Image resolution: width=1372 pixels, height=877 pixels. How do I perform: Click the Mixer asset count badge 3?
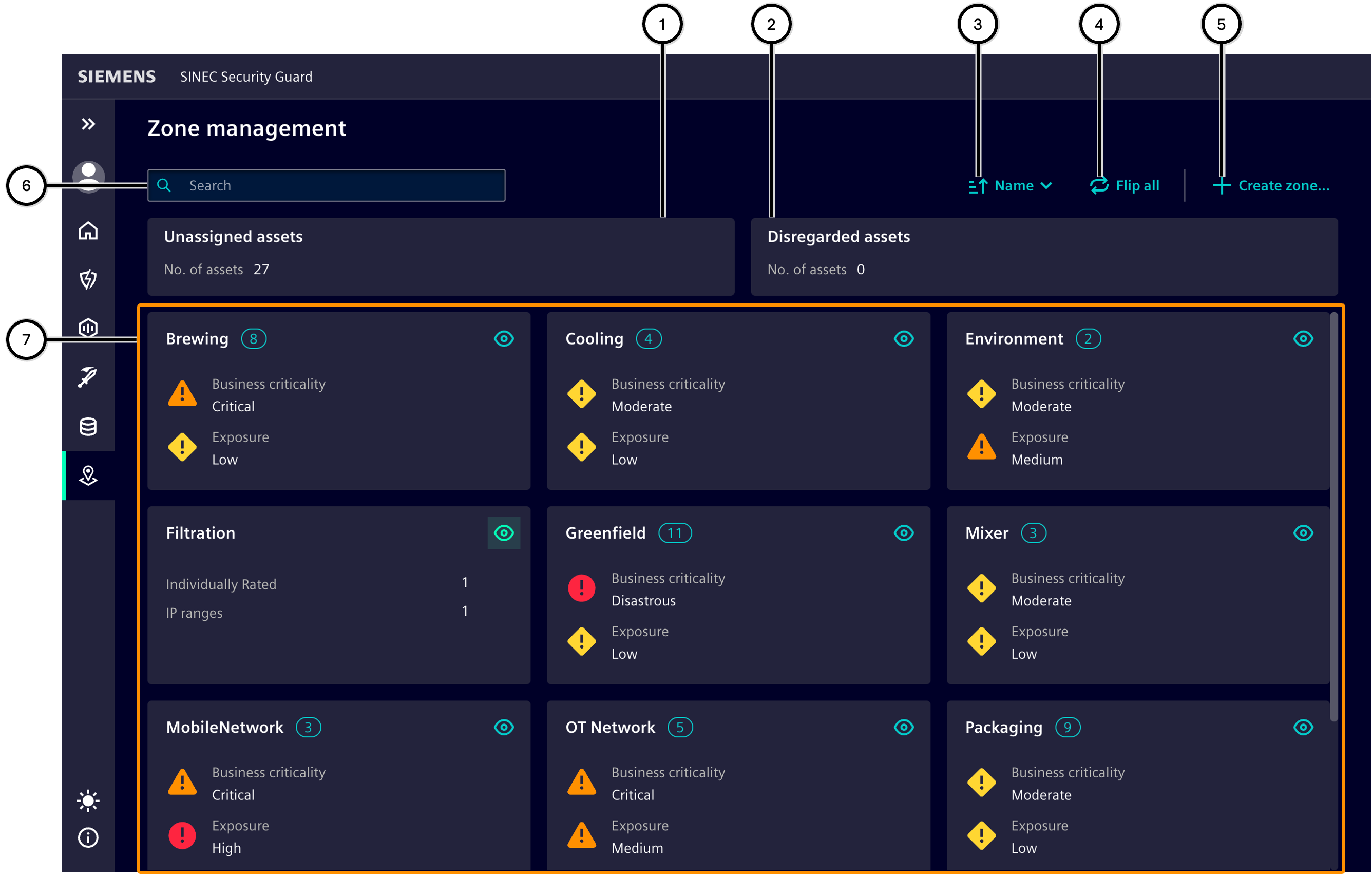(x=1033, y=533)
